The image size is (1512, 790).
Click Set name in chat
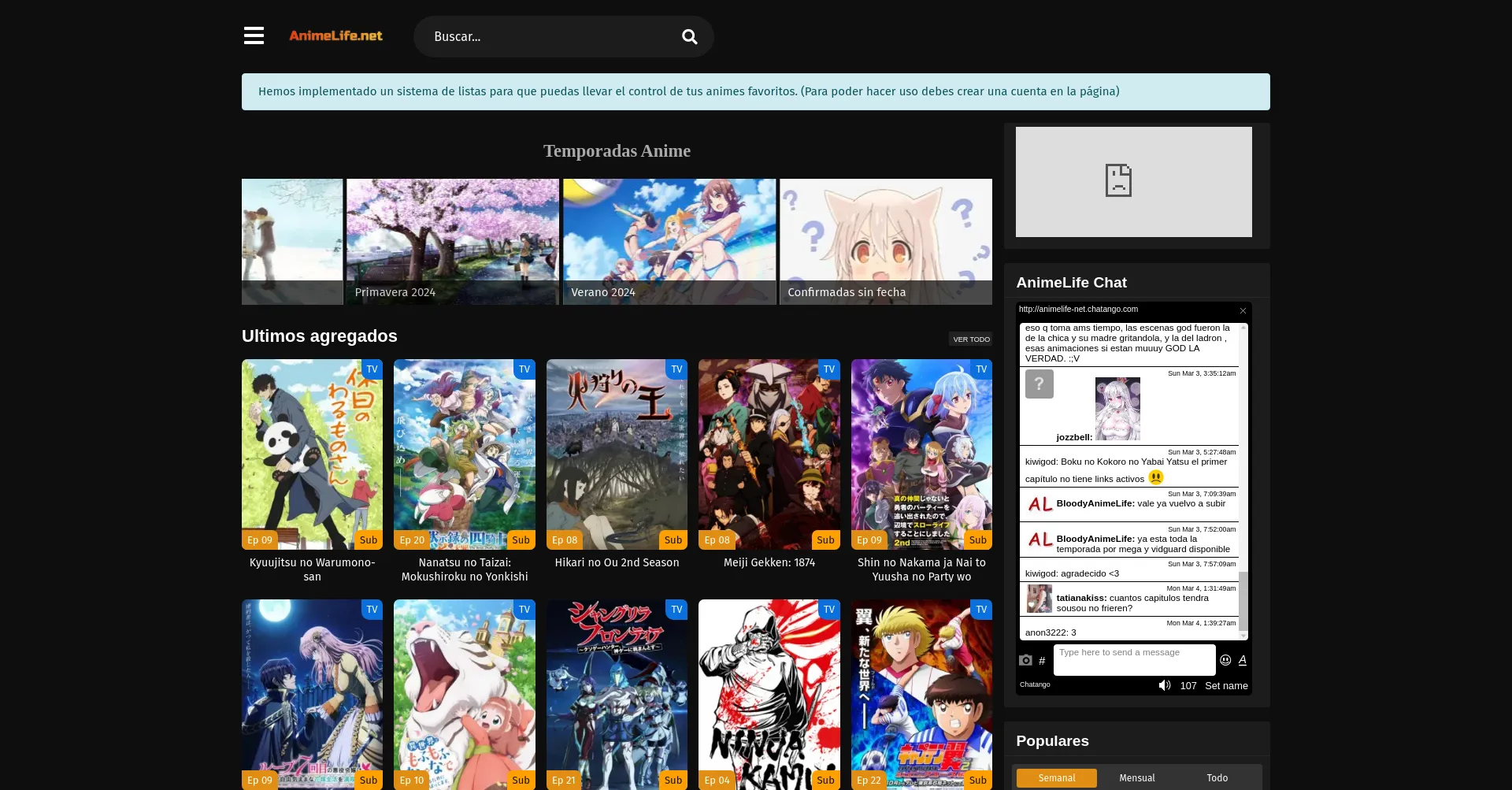[1226, 686]
